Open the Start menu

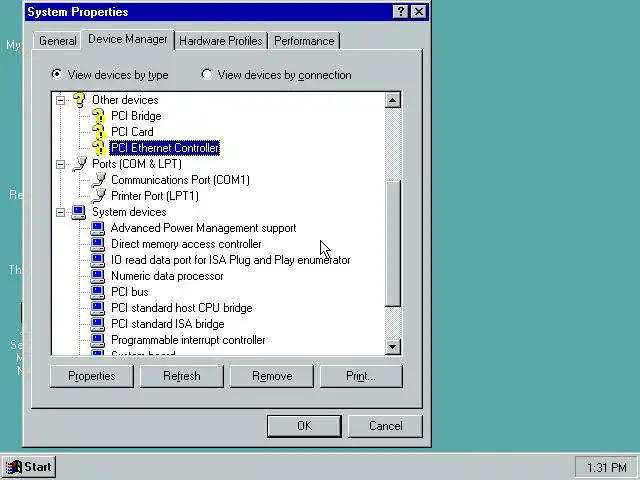(29, 467)
